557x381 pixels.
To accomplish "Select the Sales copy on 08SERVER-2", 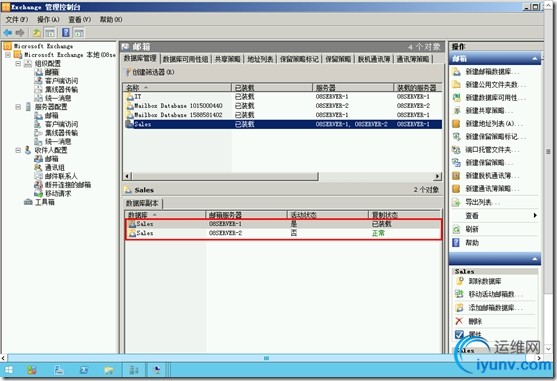I will pos(283,233).
